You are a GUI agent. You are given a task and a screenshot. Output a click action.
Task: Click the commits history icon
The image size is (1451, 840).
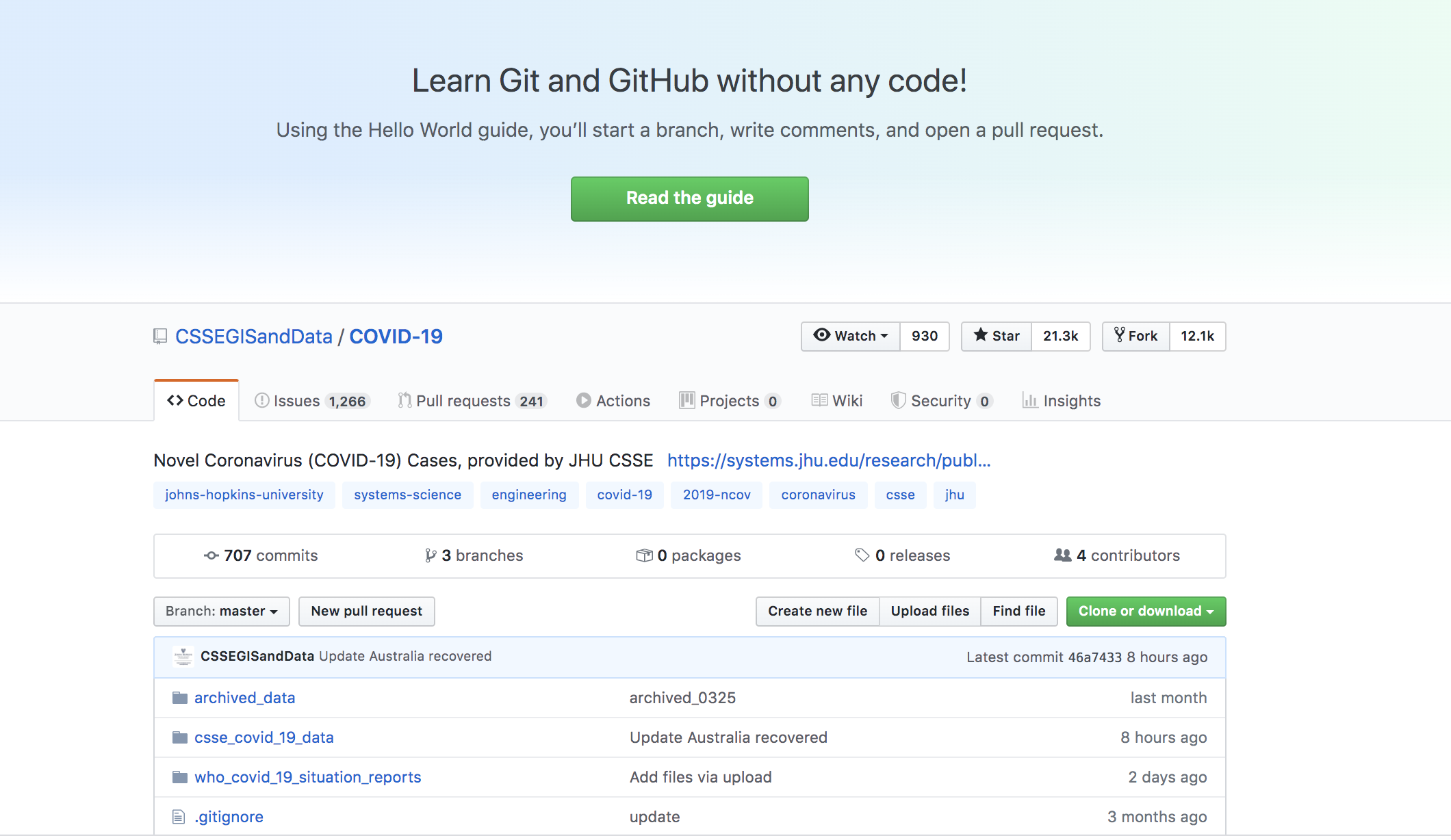[211, 555]
